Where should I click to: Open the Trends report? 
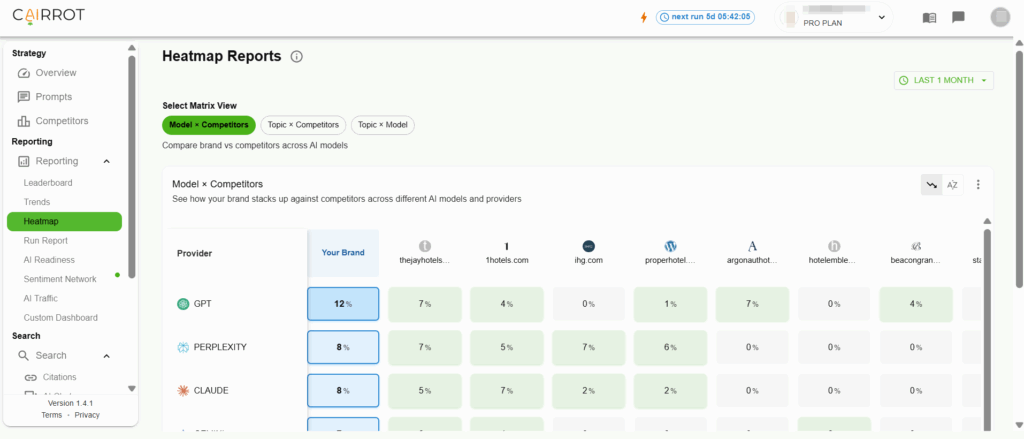(x=37, y=202)
